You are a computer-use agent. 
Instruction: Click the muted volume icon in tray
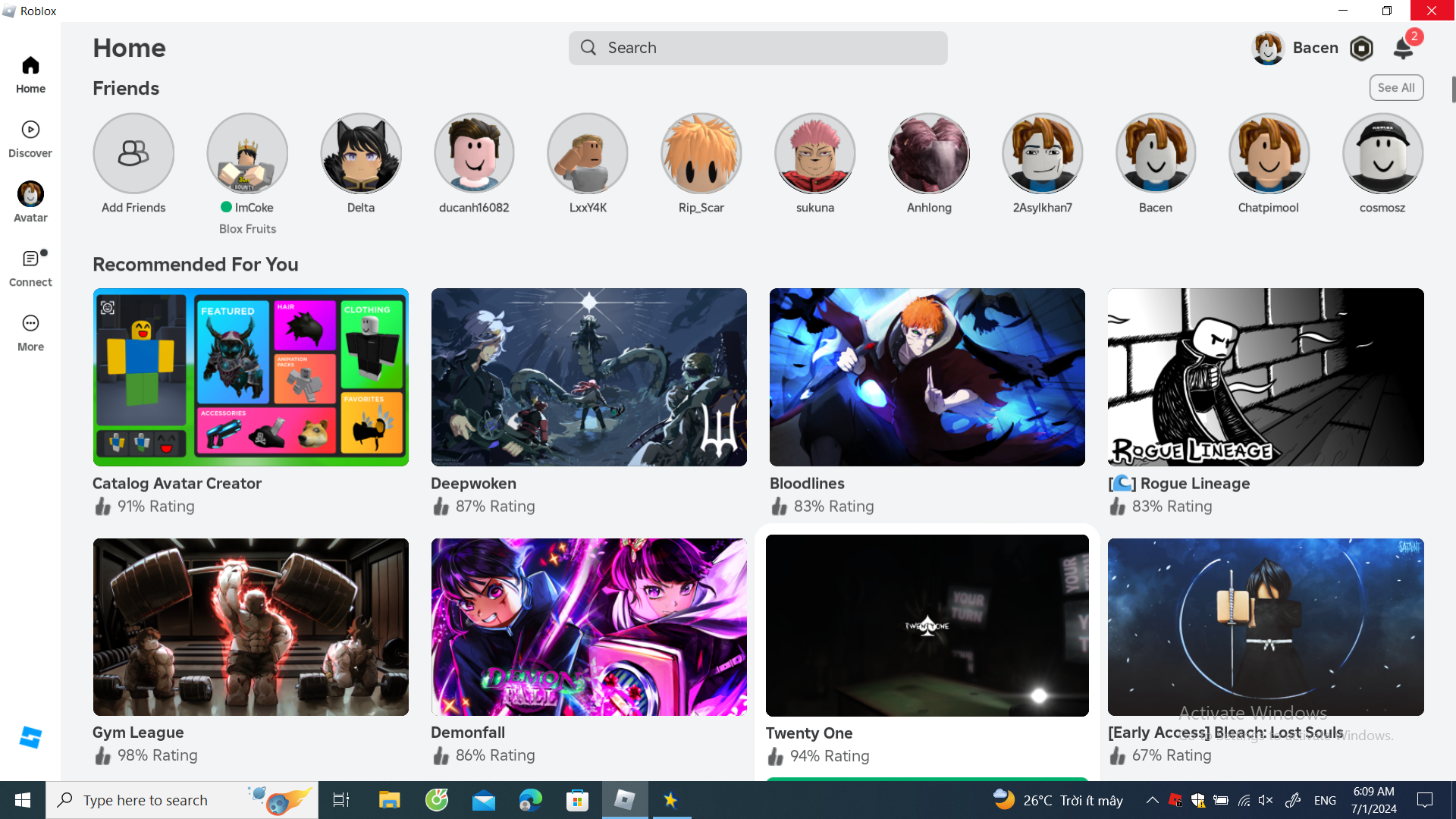(x=1266, y=800)
